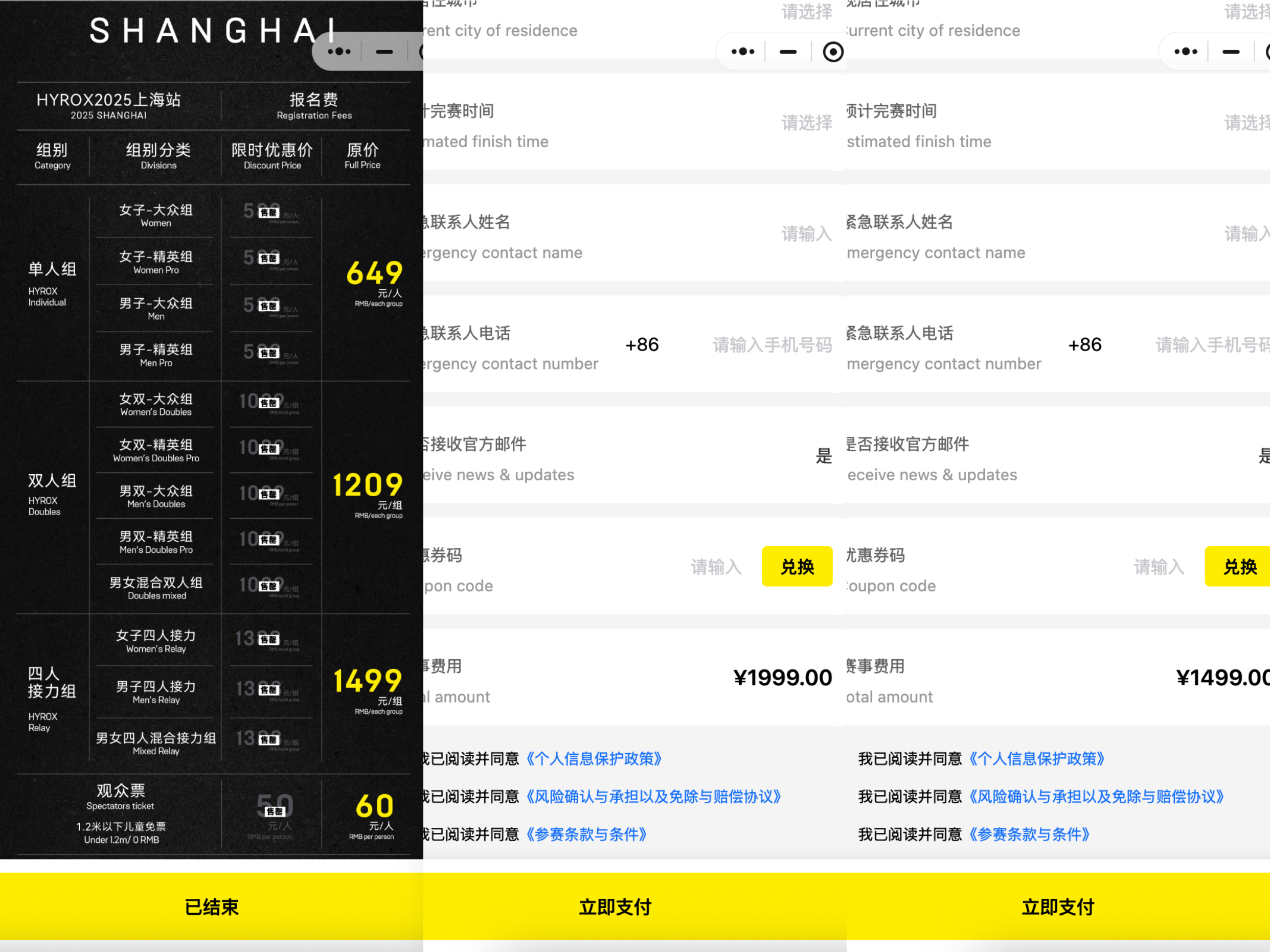Screen dimensions: 1270x952
Task: Tap the yellow 兑换 button in the middle panel
Action: pos(797,566)
